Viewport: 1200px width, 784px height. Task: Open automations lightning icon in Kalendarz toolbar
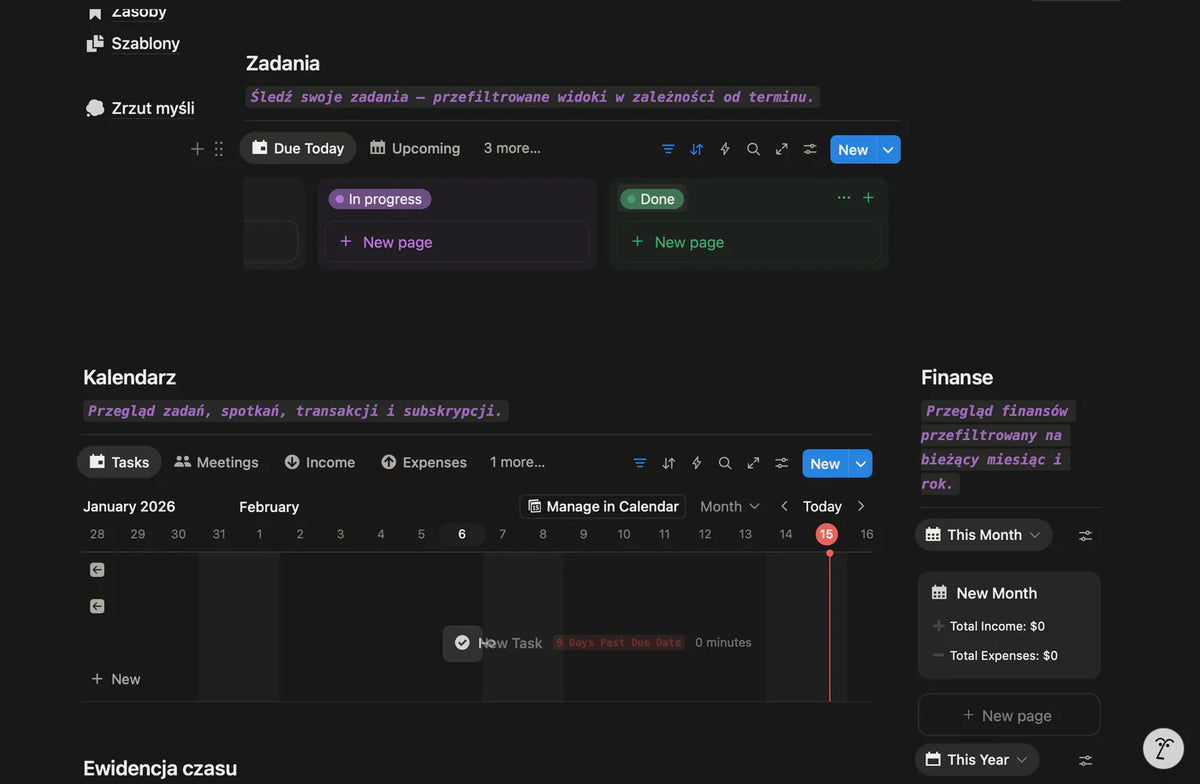(697, 463)
